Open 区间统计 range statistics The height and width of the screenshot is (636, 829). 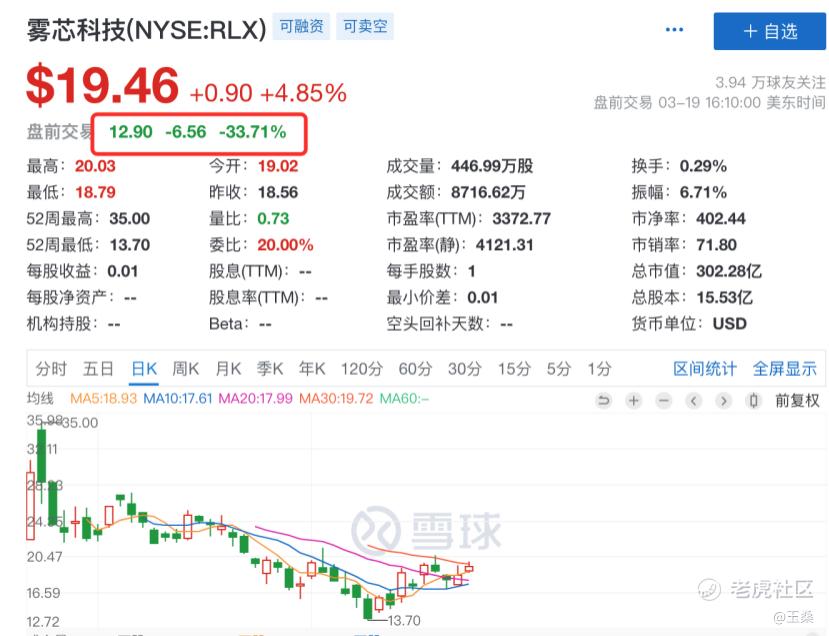[705, 368]
